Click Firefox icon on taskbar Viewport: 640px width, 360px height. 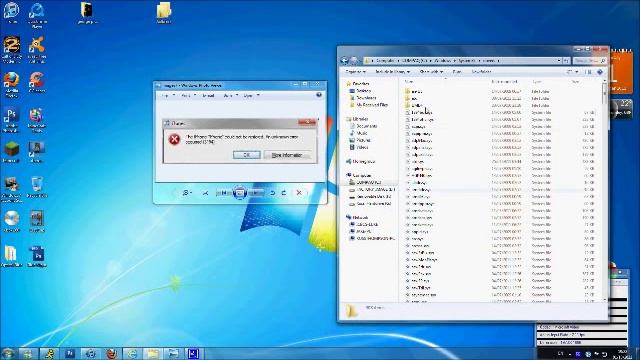pyautogui.click(x=112, y=353)
